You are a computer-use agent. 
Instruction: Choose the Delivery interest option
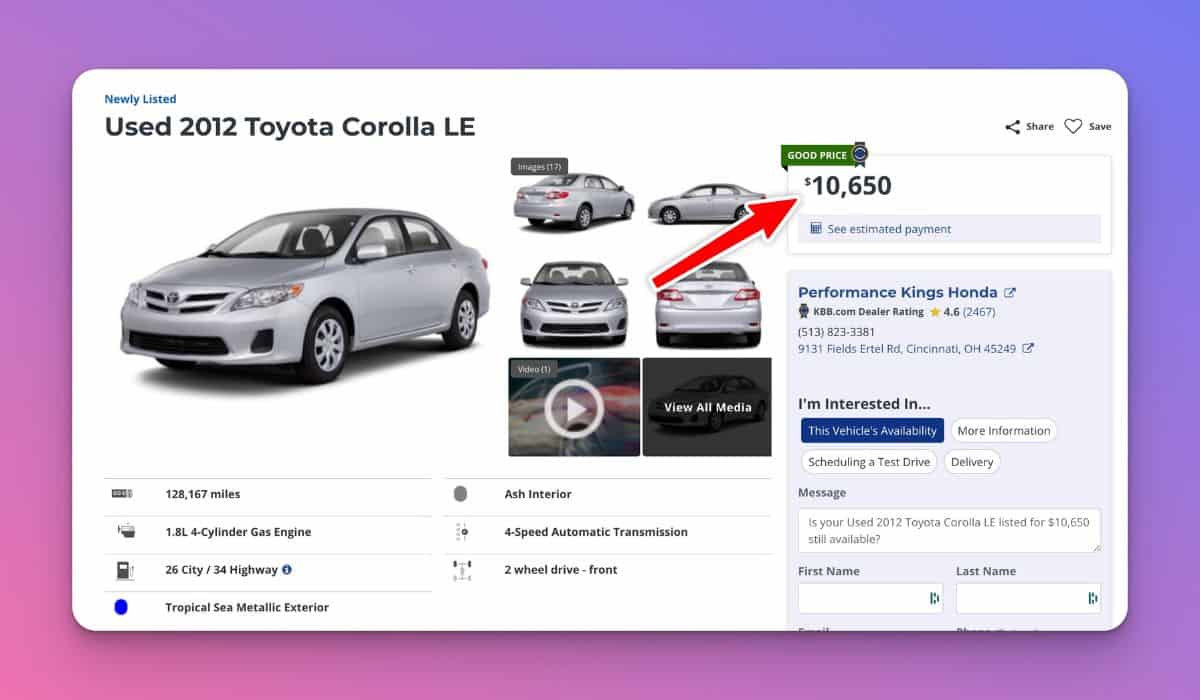tap(972, 462)
